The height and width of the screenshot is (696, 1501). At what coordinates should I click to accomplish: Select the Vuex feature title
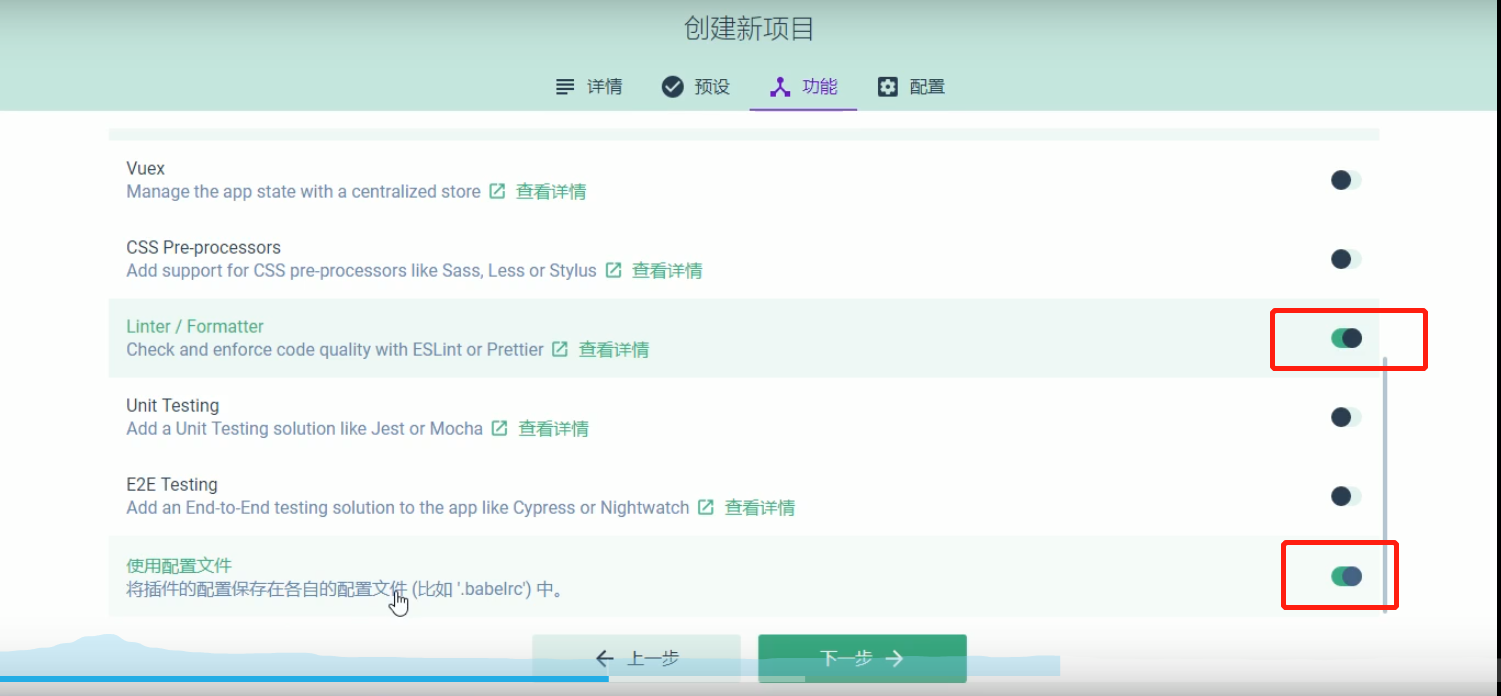146,169
